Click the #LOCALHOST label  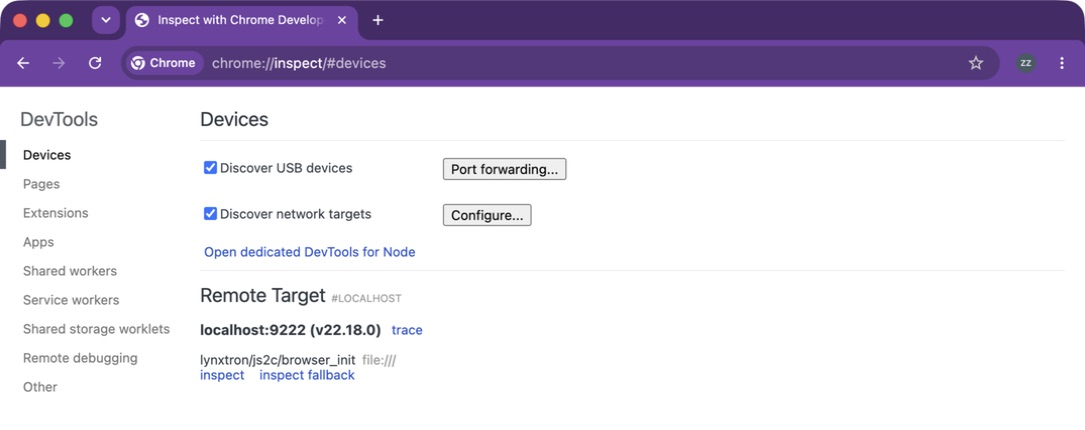(x=366, y=298)
